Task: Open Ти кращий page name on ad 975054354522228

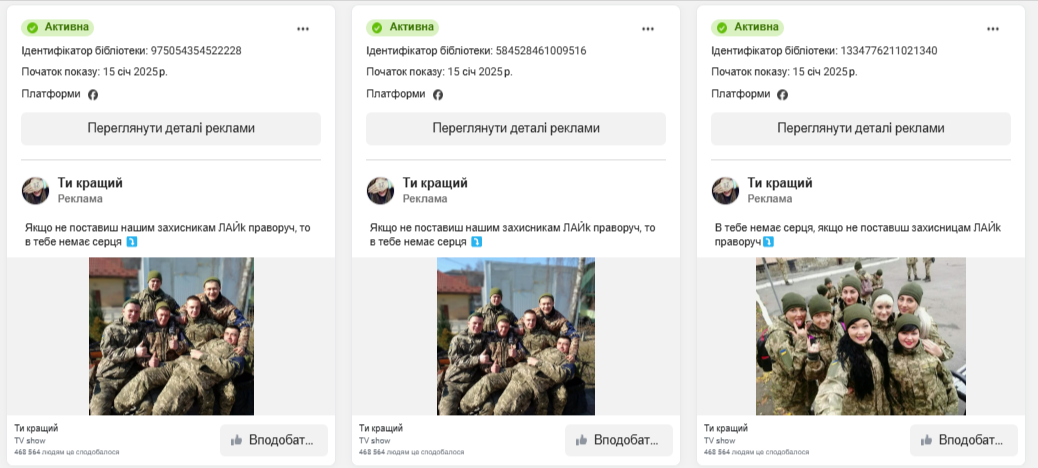Action: 90,183
